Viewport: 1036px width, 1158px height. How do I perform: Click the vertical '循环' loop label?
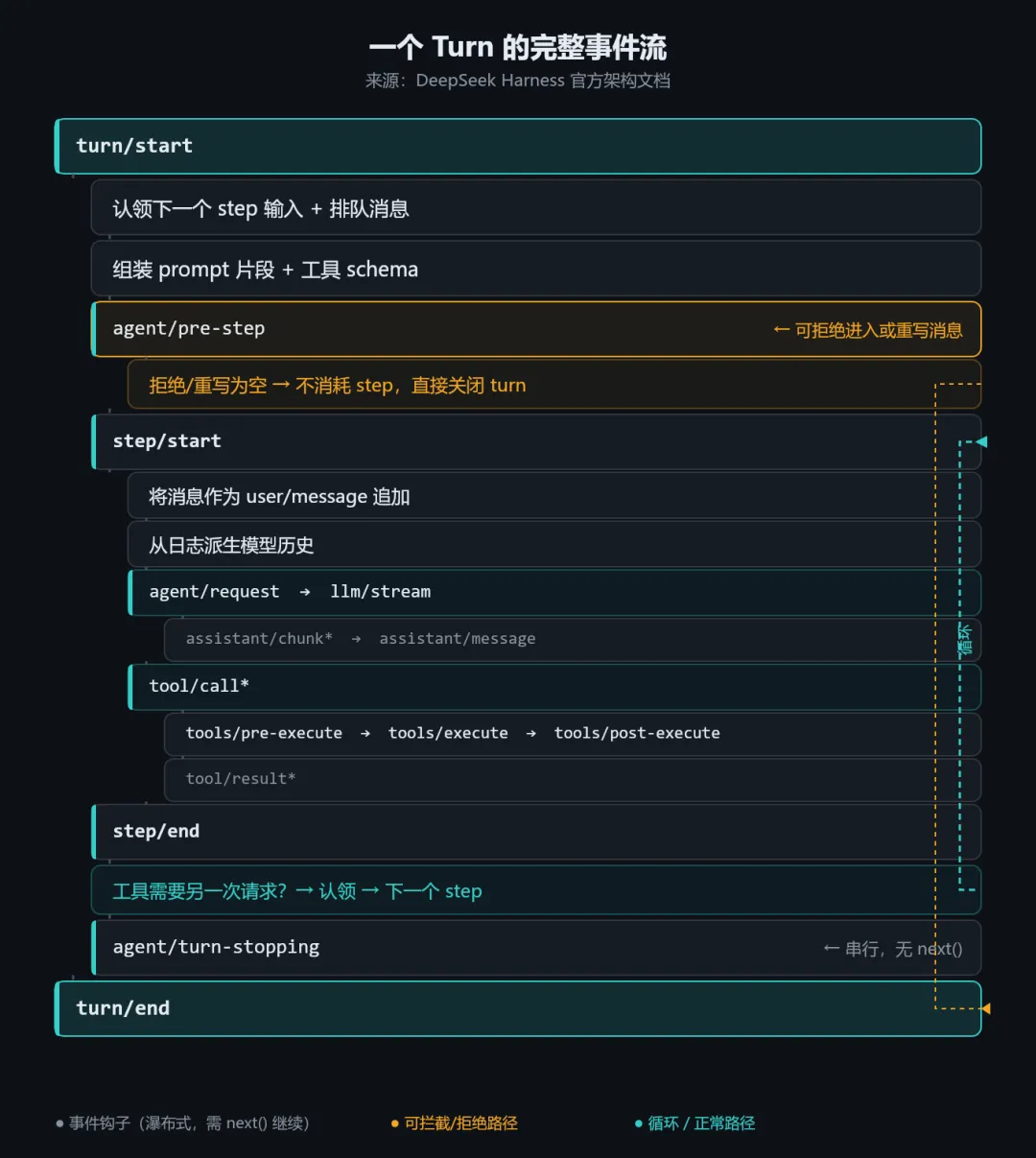964,640
